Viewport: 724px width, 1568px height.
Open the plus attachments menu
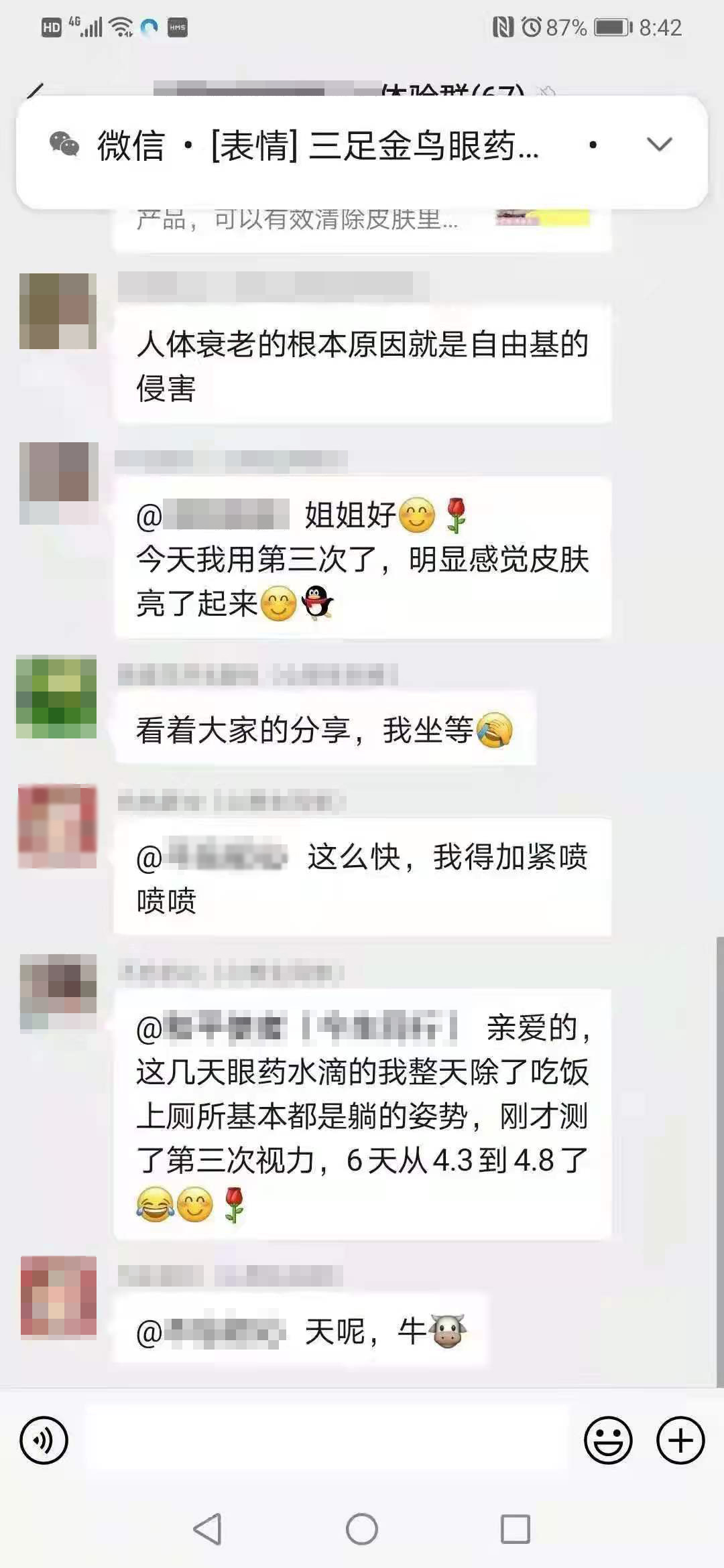click(x=680, y=1440)
